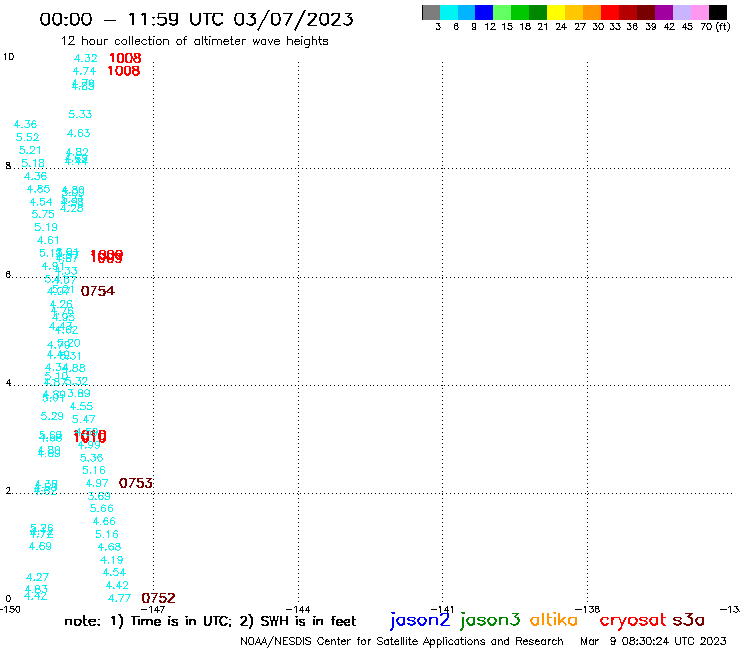Click the dark red 's3a' satellite label

(x=688, y=620)
